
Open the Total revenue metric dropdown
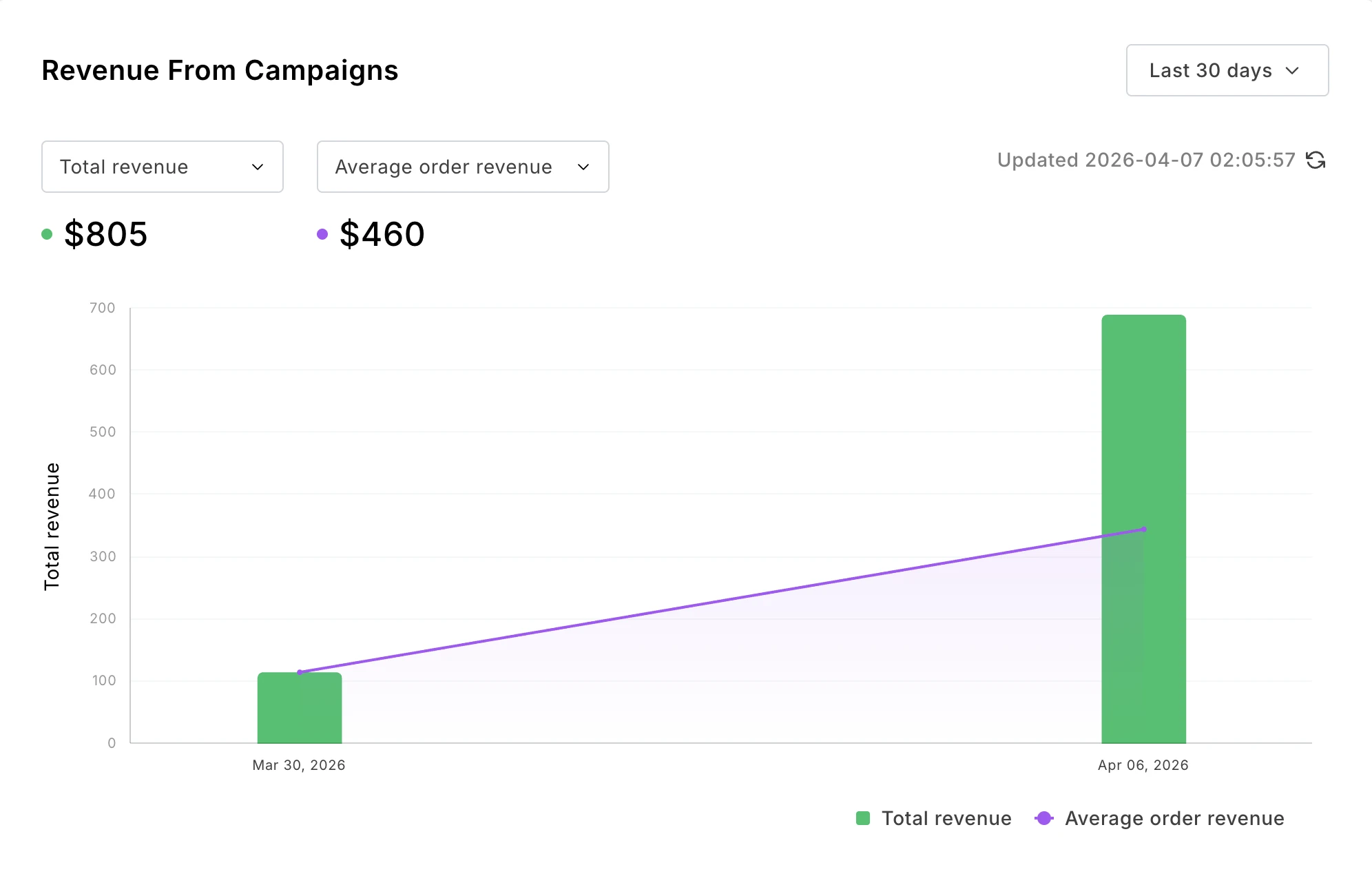tap(161, 166)
